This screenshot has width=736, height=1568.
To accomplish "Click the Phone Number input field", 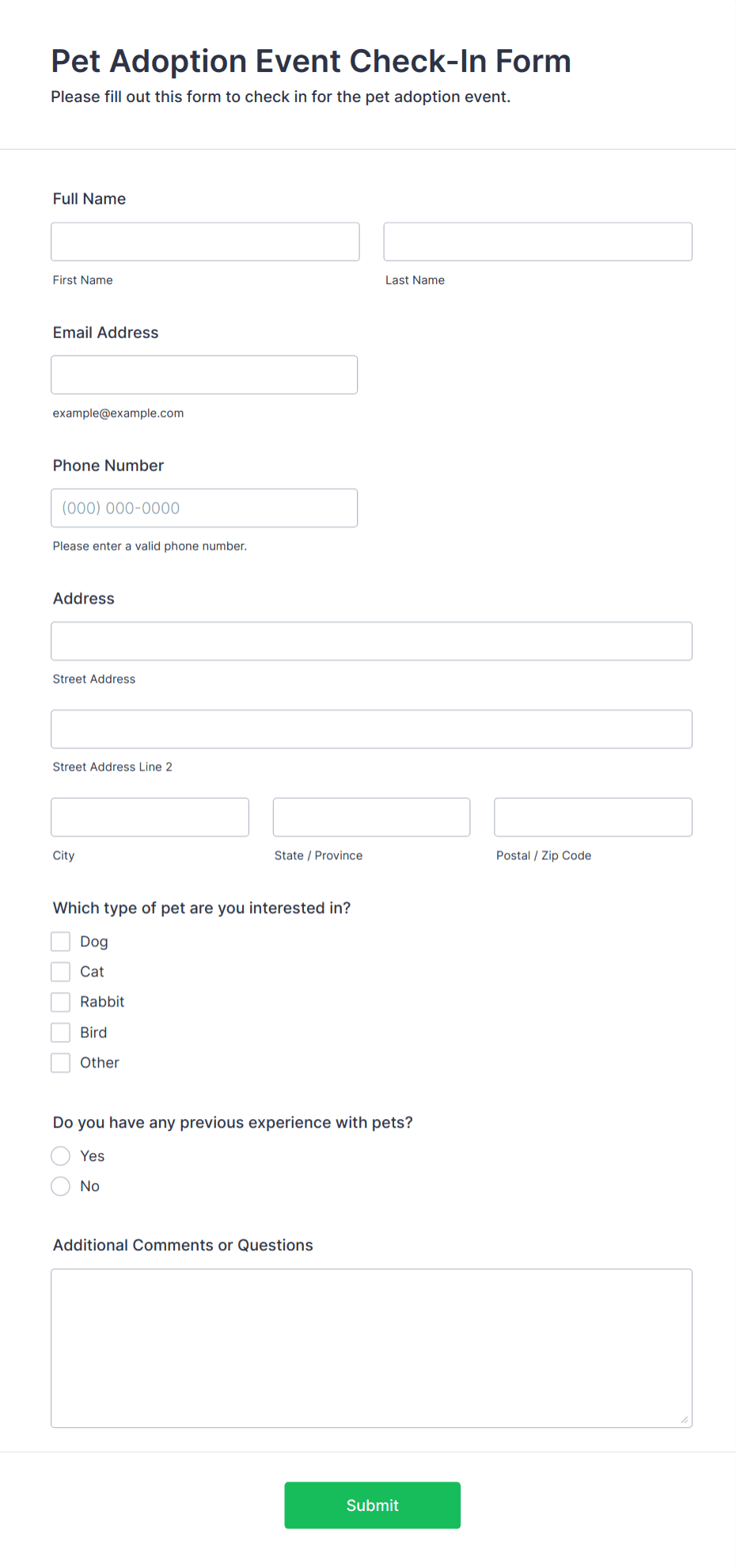I will tap(204, 508).
